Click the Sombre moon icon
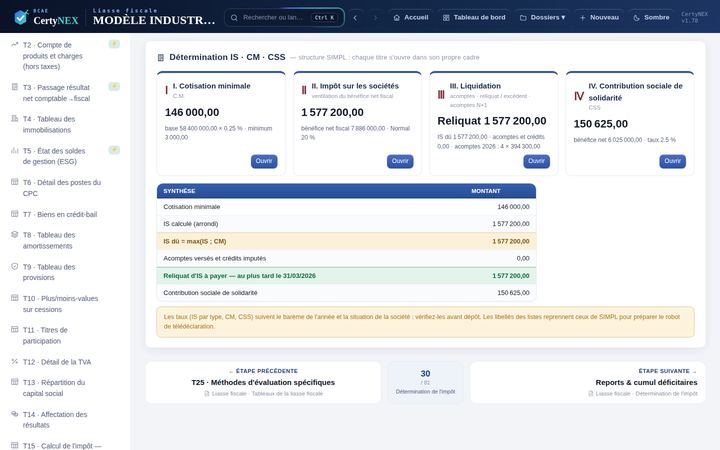The height and width of the screenshot is (450, 720). click(x=636, y=17)
